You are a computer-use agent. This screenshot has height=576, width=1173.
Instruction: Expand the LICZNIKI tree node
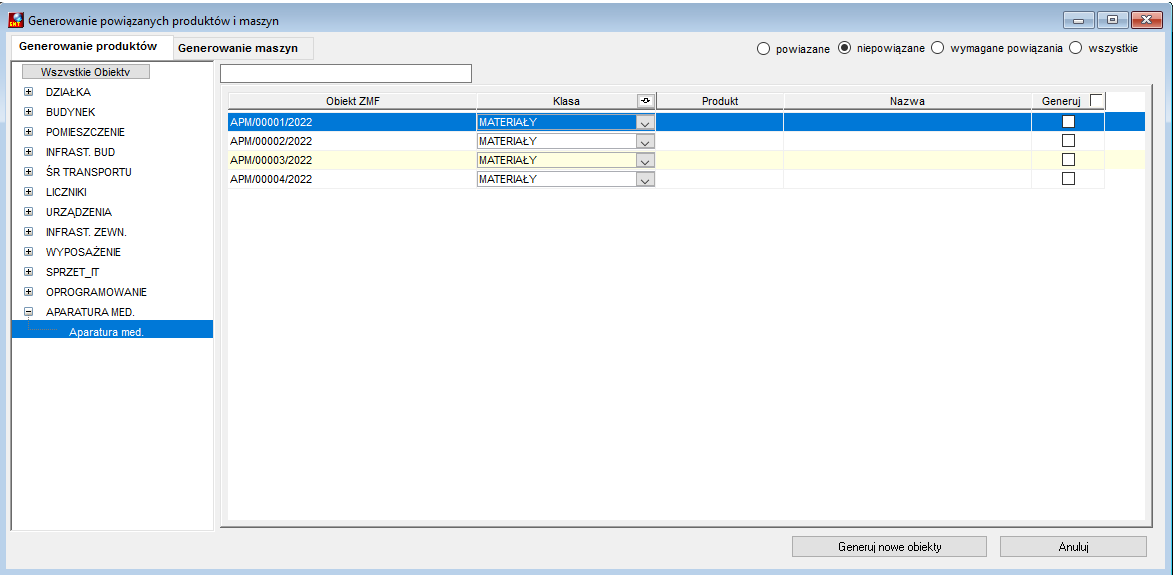click(x=28, y=192)
